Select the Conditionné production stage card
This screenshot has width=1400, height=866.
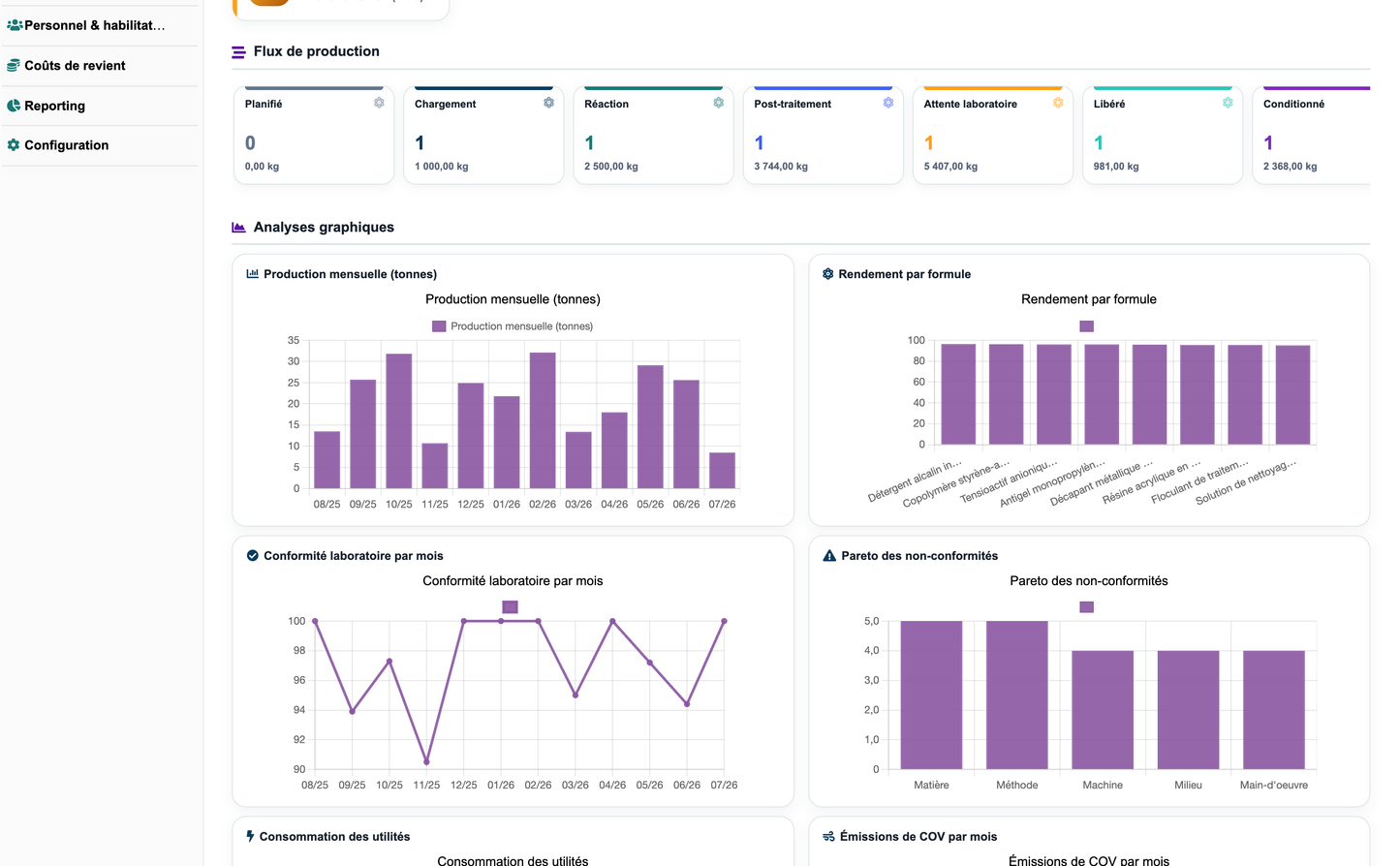(x=1312, y=135)
